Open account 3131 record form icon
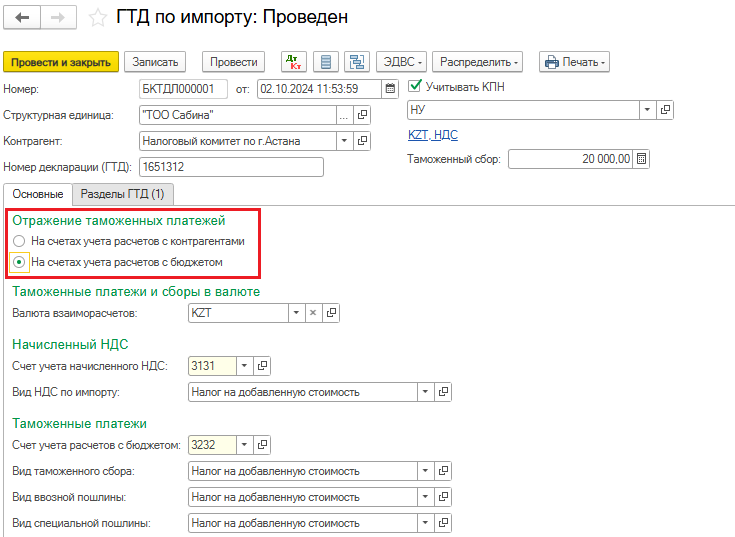735x537 pixels. 262,365
